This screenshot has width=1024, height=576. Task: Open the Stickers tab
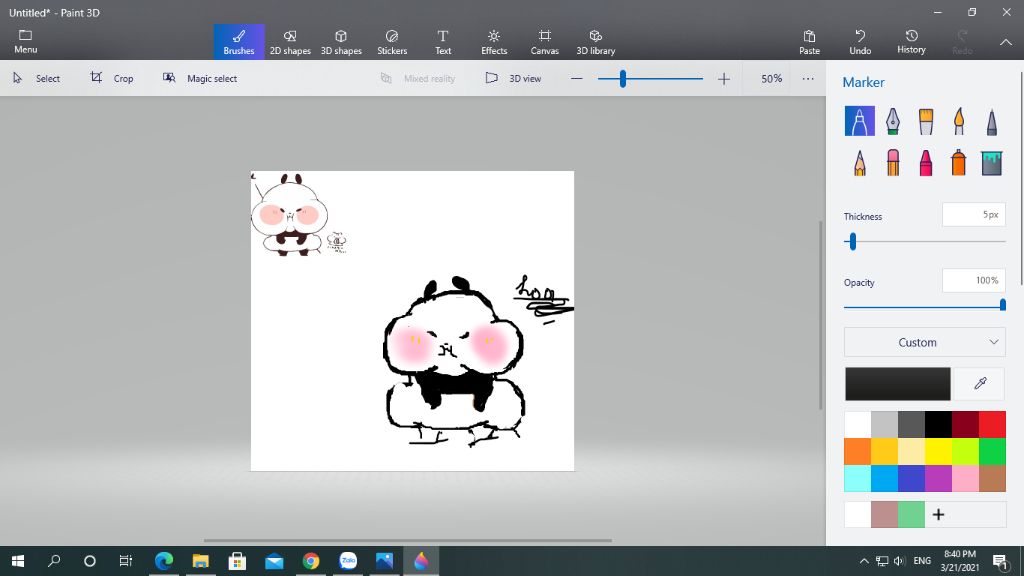pyautogui.click(x=392, y=42)
